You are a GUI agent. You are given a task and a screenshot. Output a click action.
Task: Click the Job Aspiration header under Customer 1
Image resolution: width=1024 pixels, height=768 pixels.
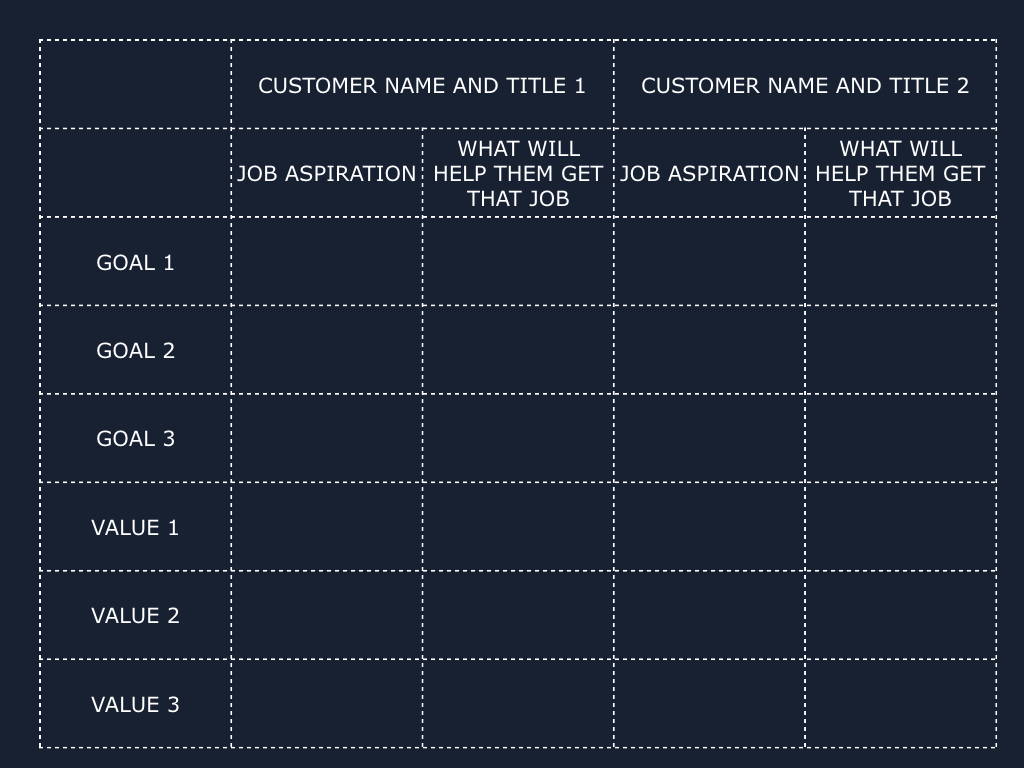click(x=327, y=173)
